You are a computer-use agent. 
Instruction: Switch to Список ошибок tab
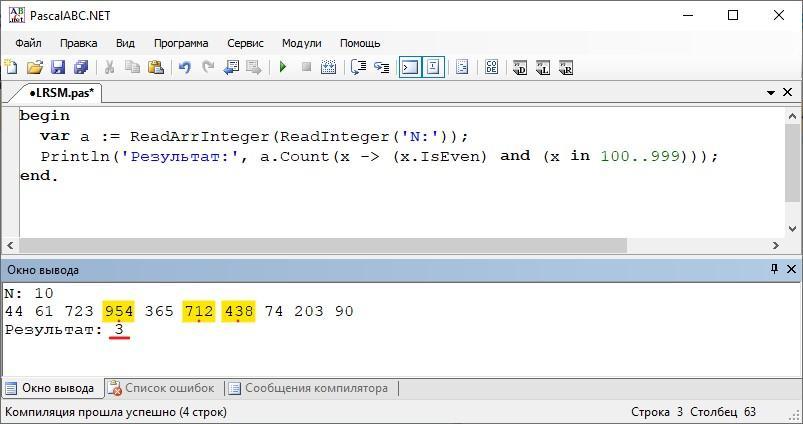[x=162, y=388]
